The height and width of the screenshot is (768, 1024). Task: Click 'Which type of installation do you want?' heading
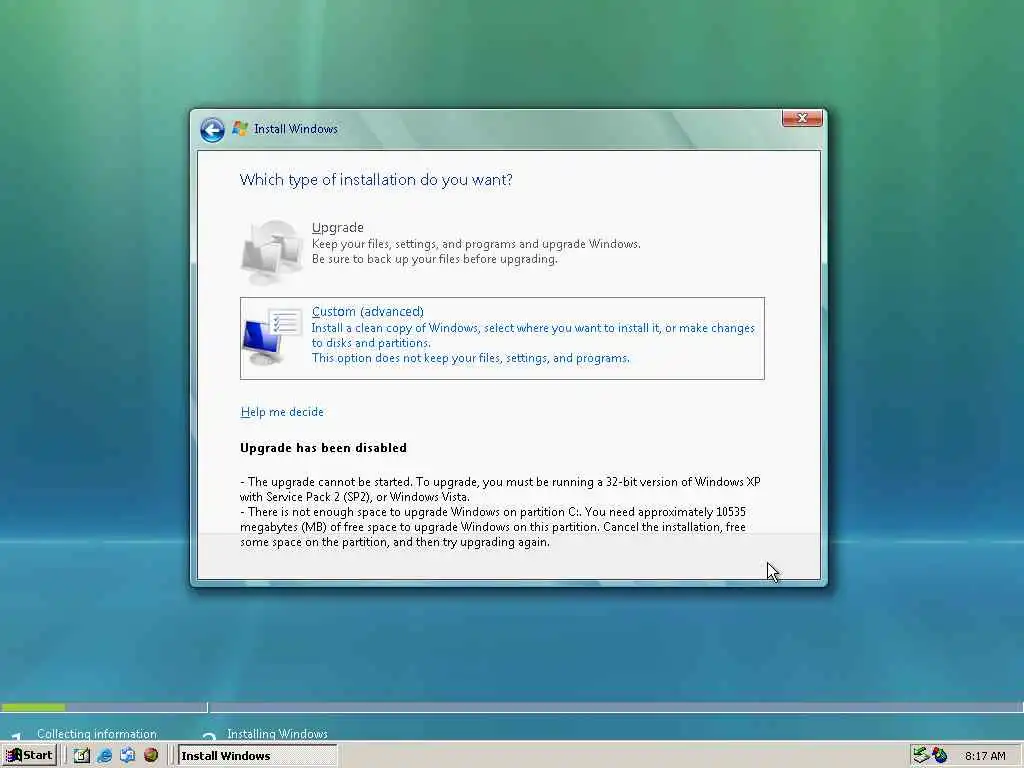pos(376,180)
